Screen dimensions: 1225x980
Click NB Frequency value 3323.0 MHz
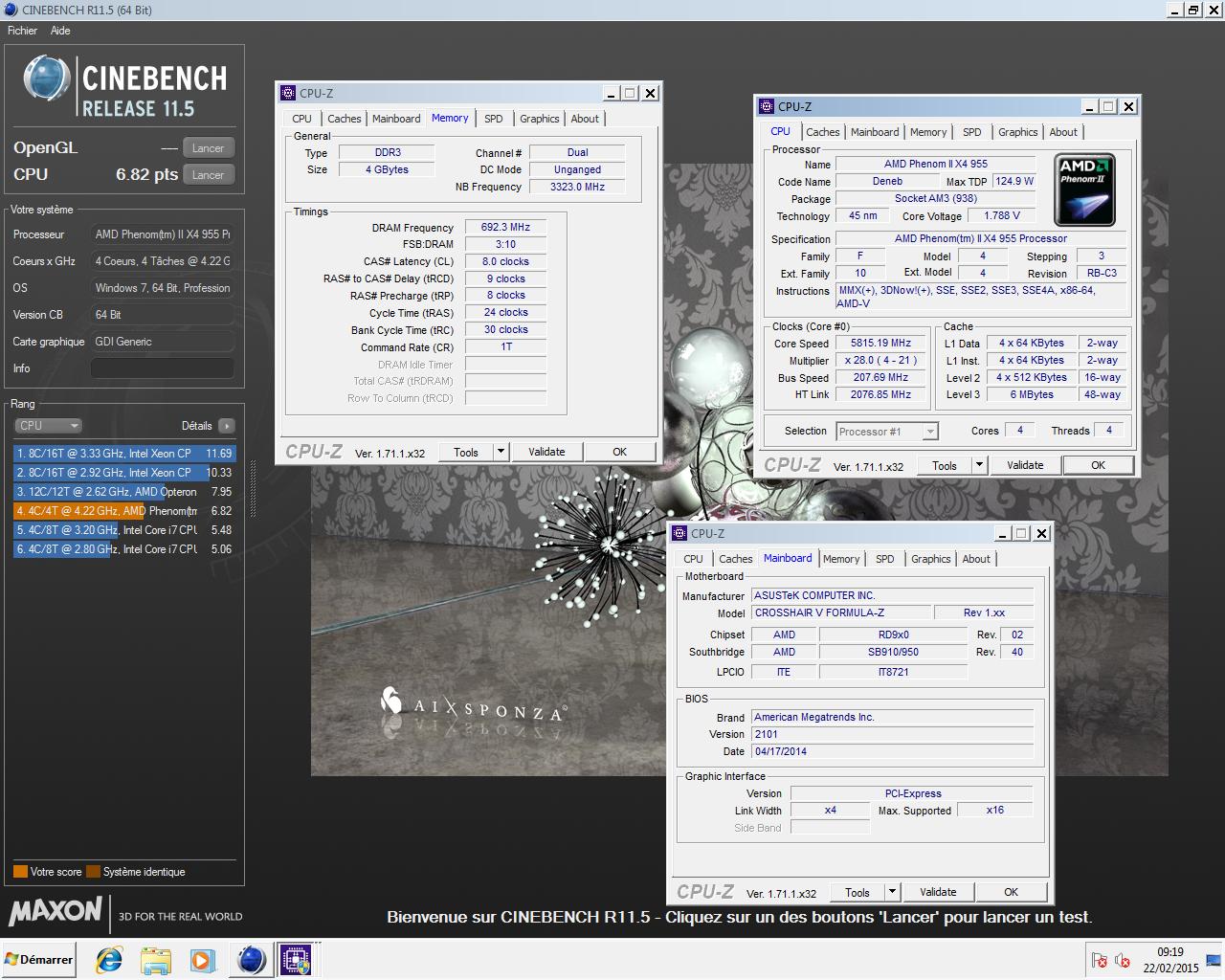click(577, 188)
